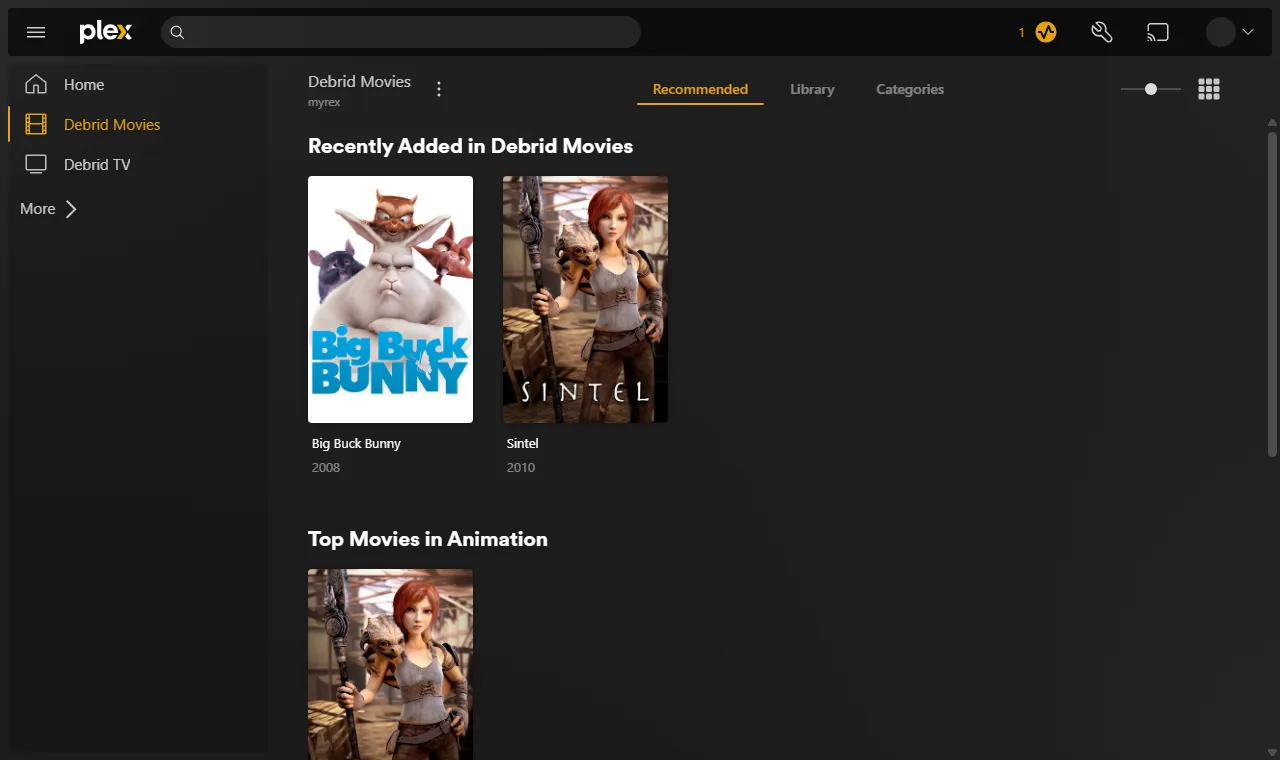Viewport: 1280px width, 760px height.
Task: Open the Activity indicator icon
Action: pyautogui.click(x=1046, y=32)
